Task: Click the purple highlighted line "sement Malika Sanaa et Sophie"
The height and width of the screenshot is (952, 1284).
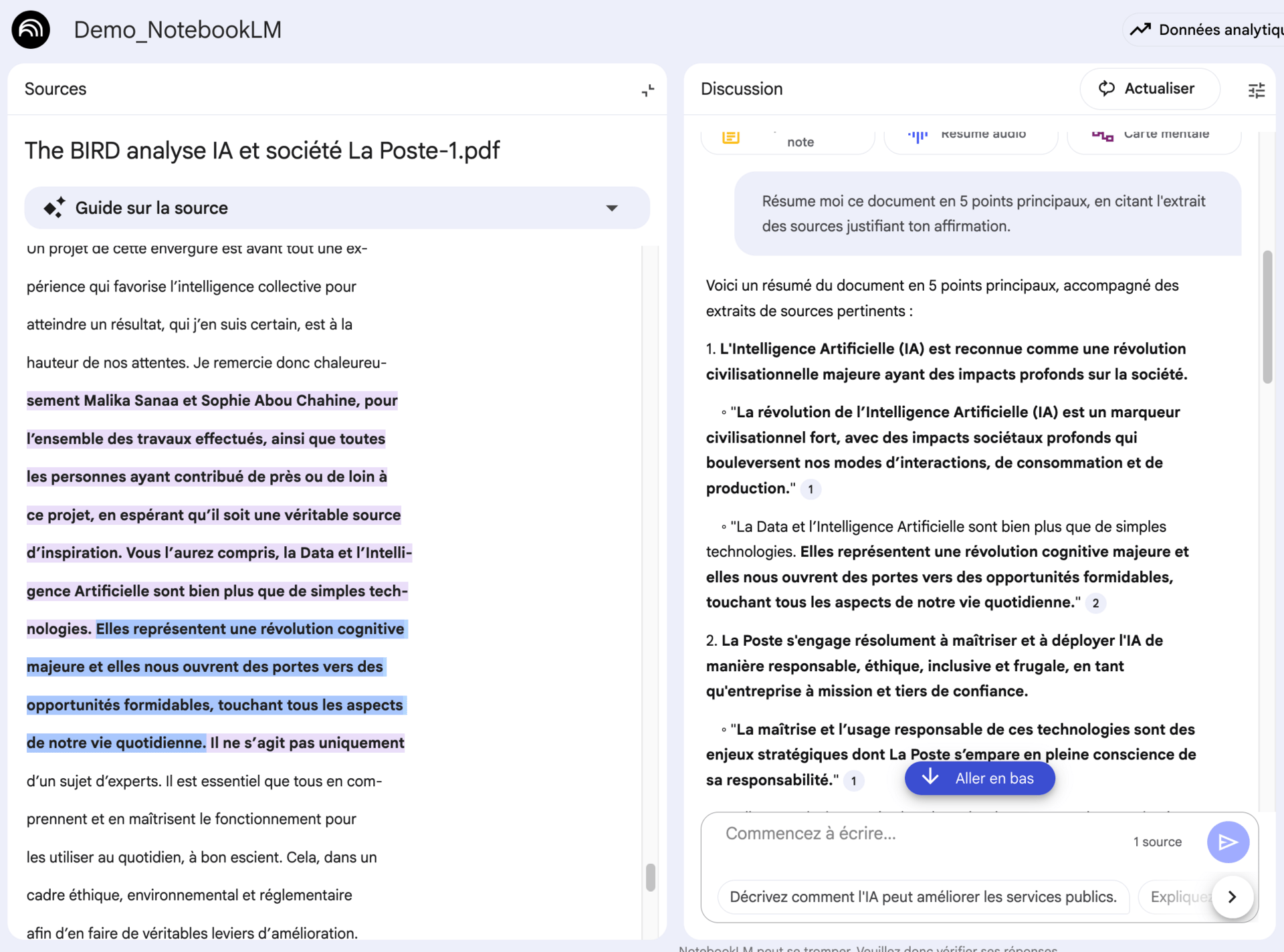Action: click(x=212, y=400)
